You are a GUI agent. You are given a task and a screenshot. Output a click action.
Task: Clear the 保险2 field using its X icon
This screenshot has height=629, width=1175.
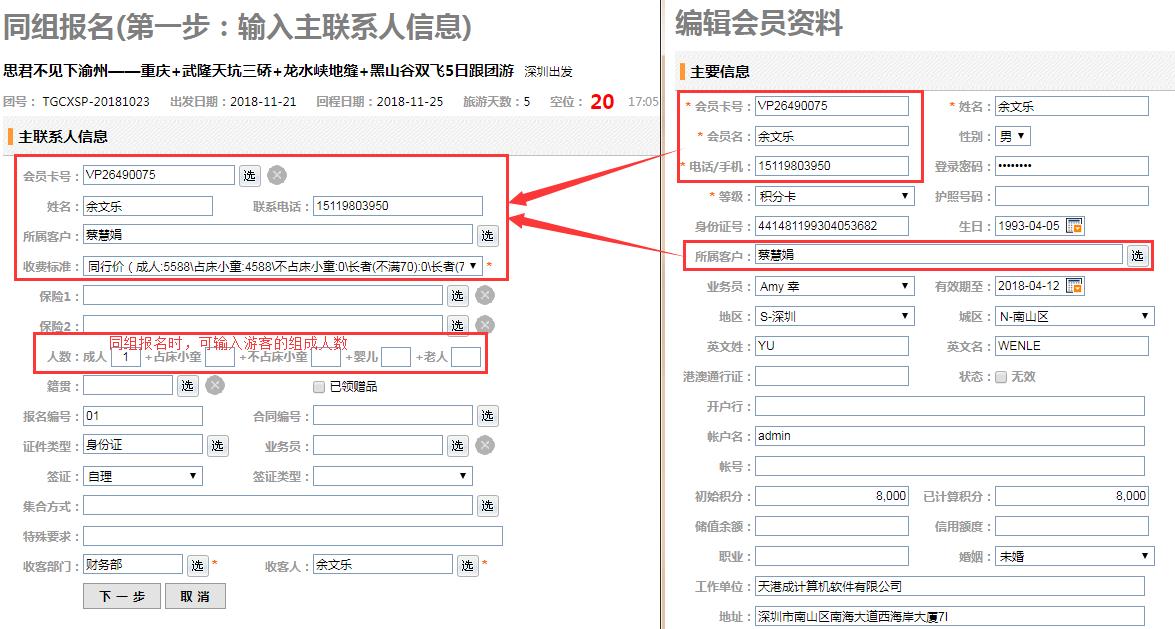(485, 325)
